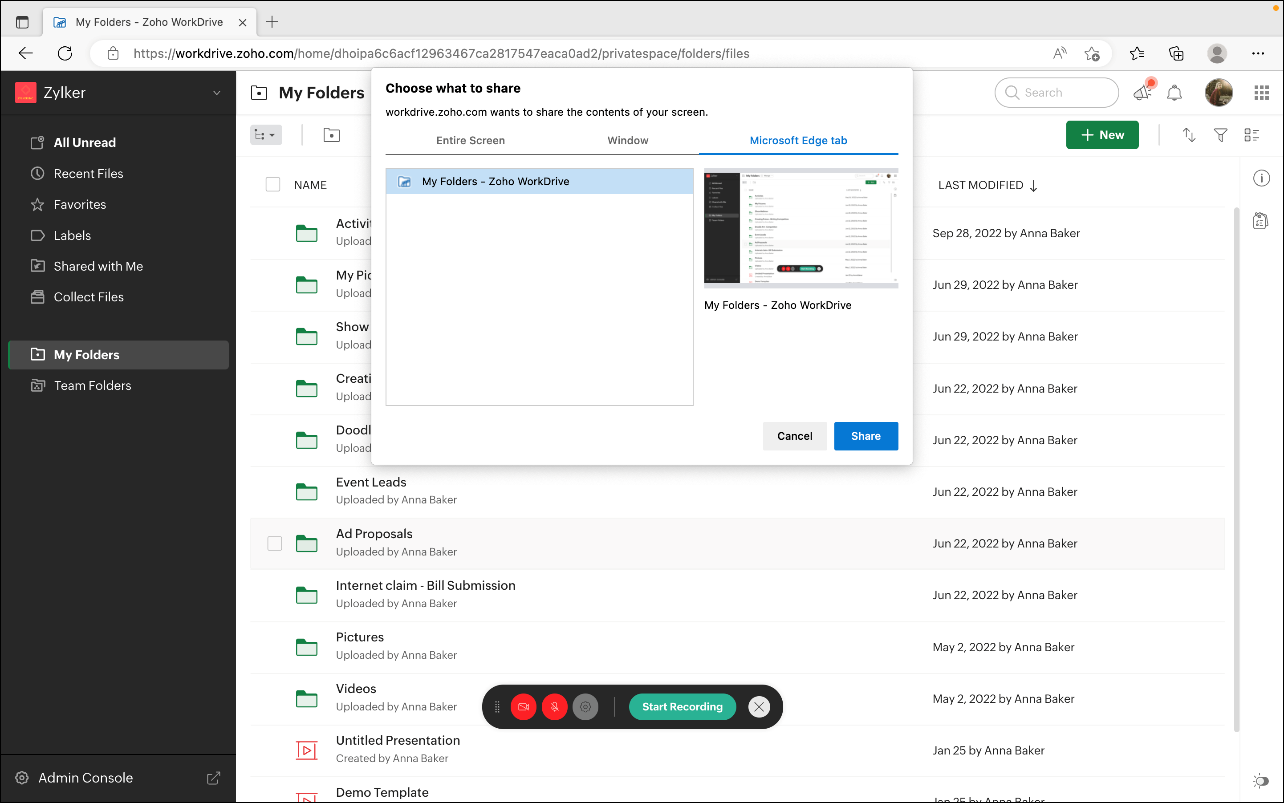Open Recent Files in sidebar

pos(89,173)
